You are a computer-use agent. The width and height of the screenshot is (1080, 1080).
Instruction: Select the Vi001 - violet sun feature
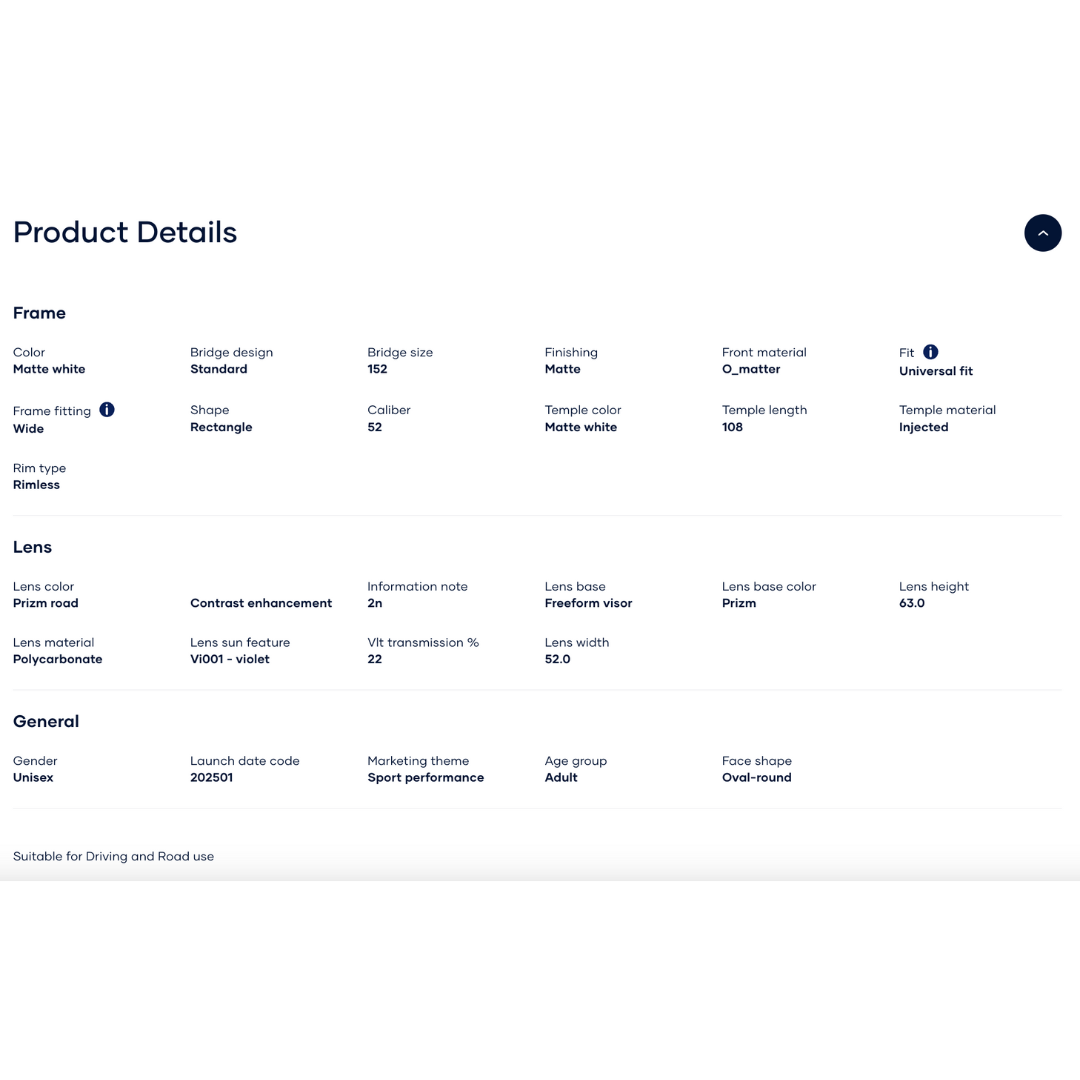coord(230,659)
